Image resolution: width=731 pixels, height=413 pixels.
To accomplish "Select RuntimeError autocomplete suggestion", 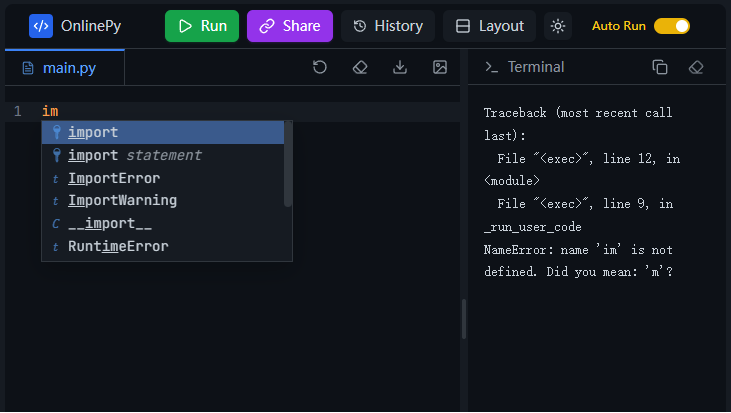I will point(163,246).
